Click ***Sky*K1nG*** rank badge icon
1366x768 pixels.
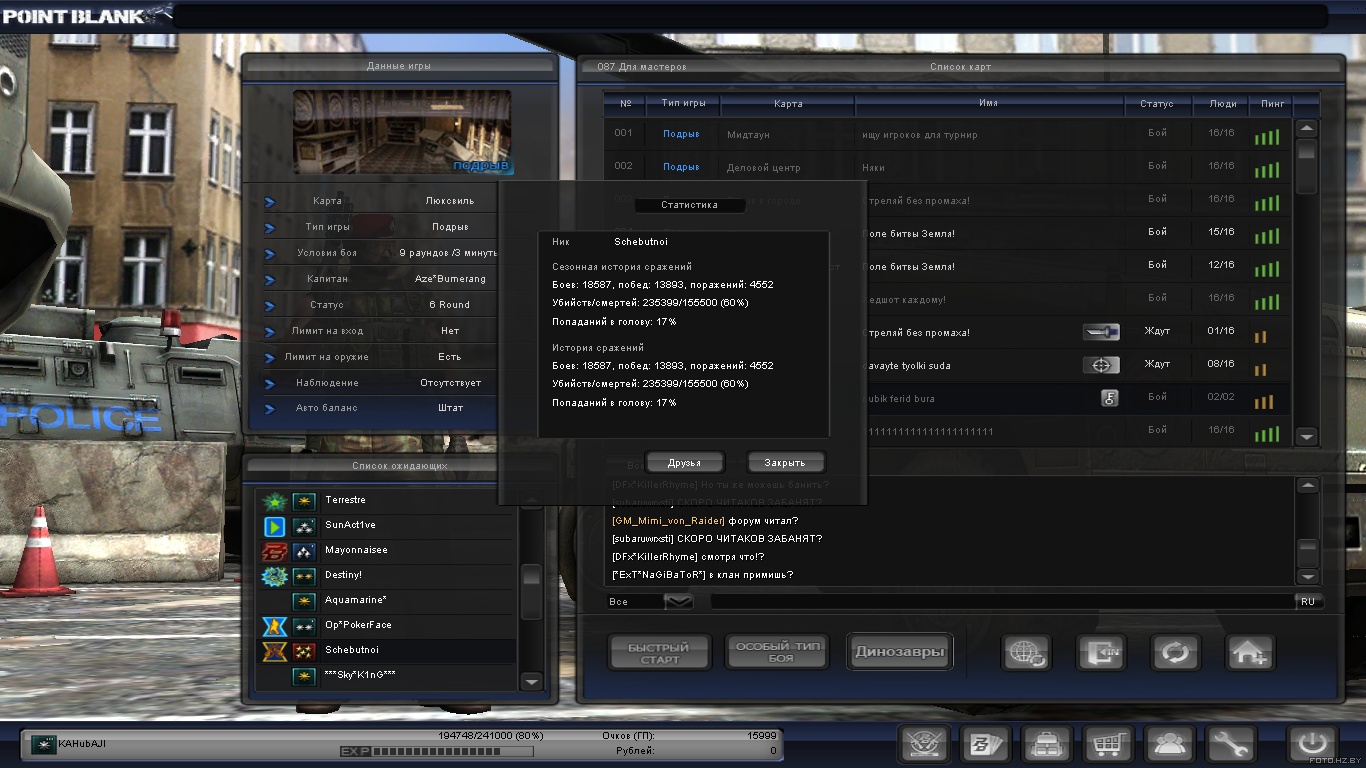tap(305, 676)
